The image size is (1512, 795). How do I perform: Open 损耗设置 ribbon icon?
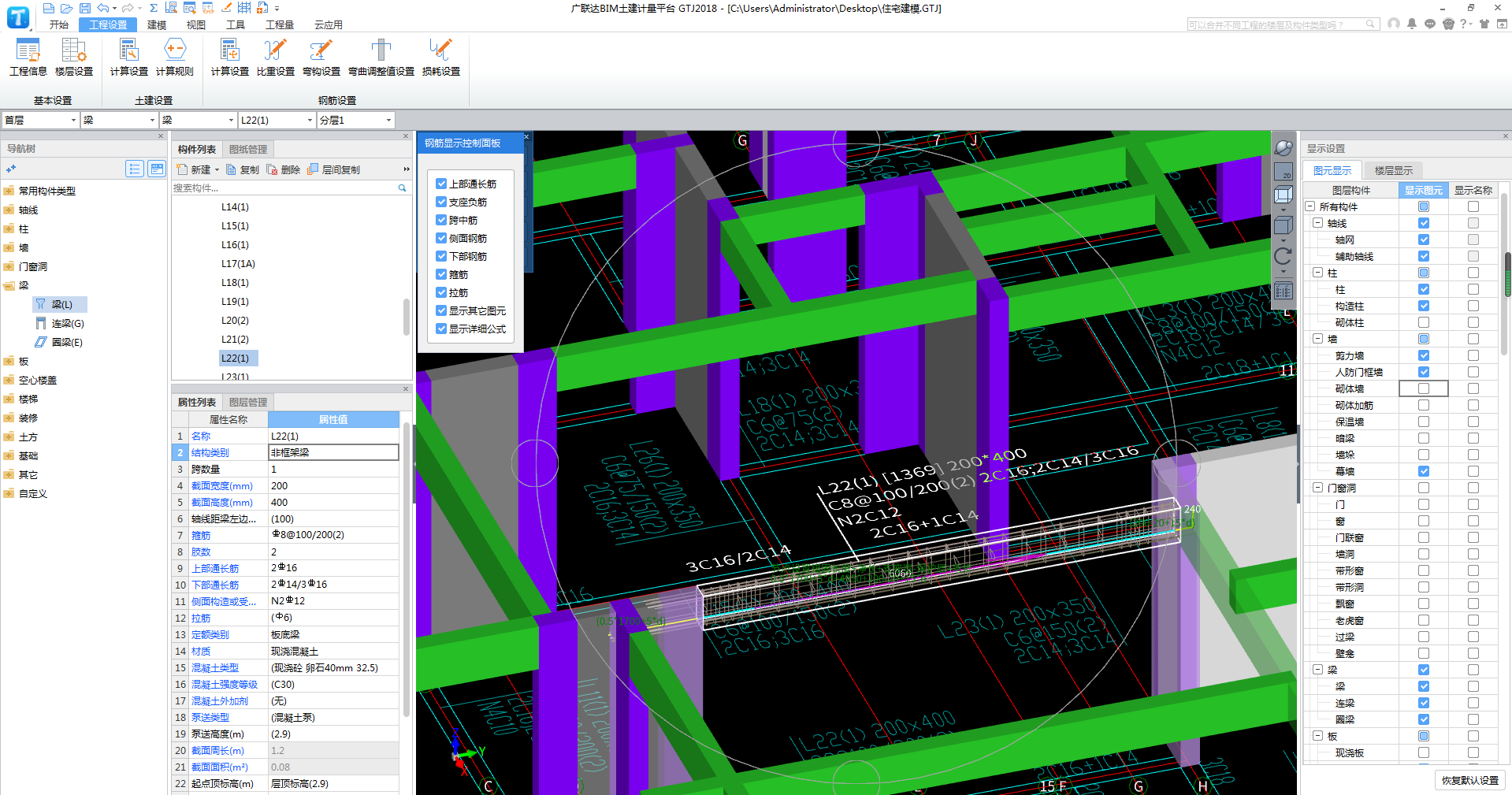(441, 57)
